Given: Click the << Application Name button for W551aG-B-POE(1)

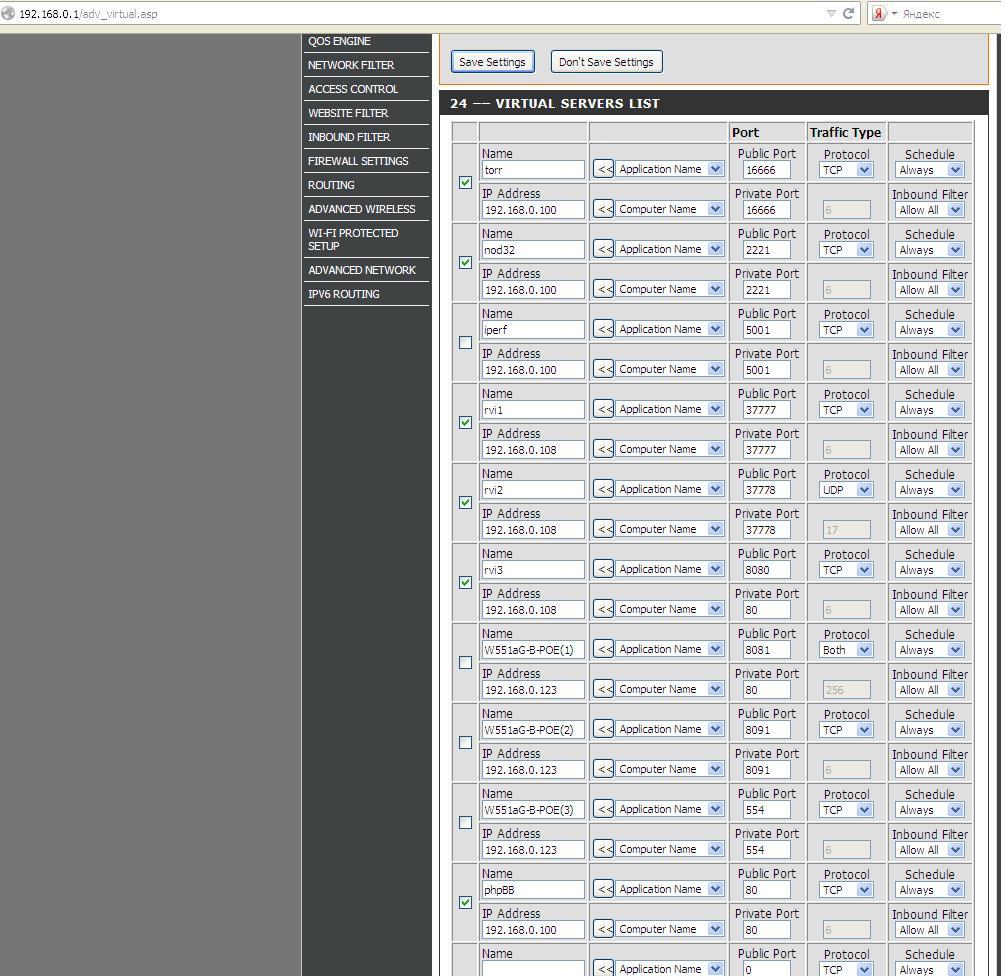Looking at the screenshot, I should [x=604, y=649].
